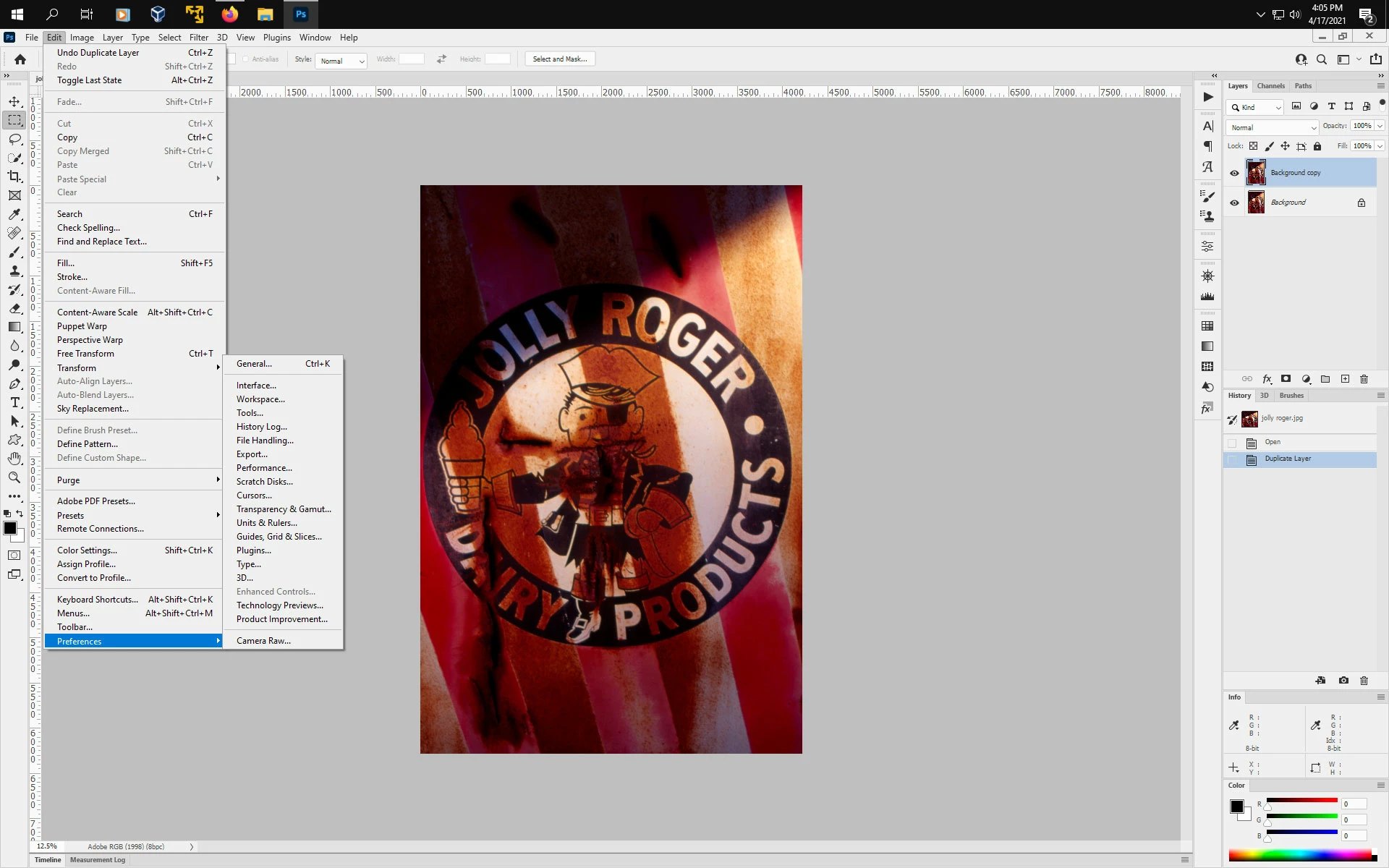Open the Style dropdown in options bar
The image size is (1389, 868).
pyautogui.click(x=341, y=61)
